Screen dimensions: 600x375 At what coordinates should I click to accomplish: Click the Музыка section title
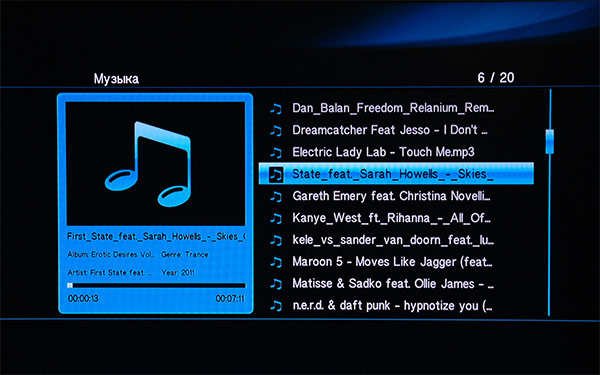click(116, 79)
